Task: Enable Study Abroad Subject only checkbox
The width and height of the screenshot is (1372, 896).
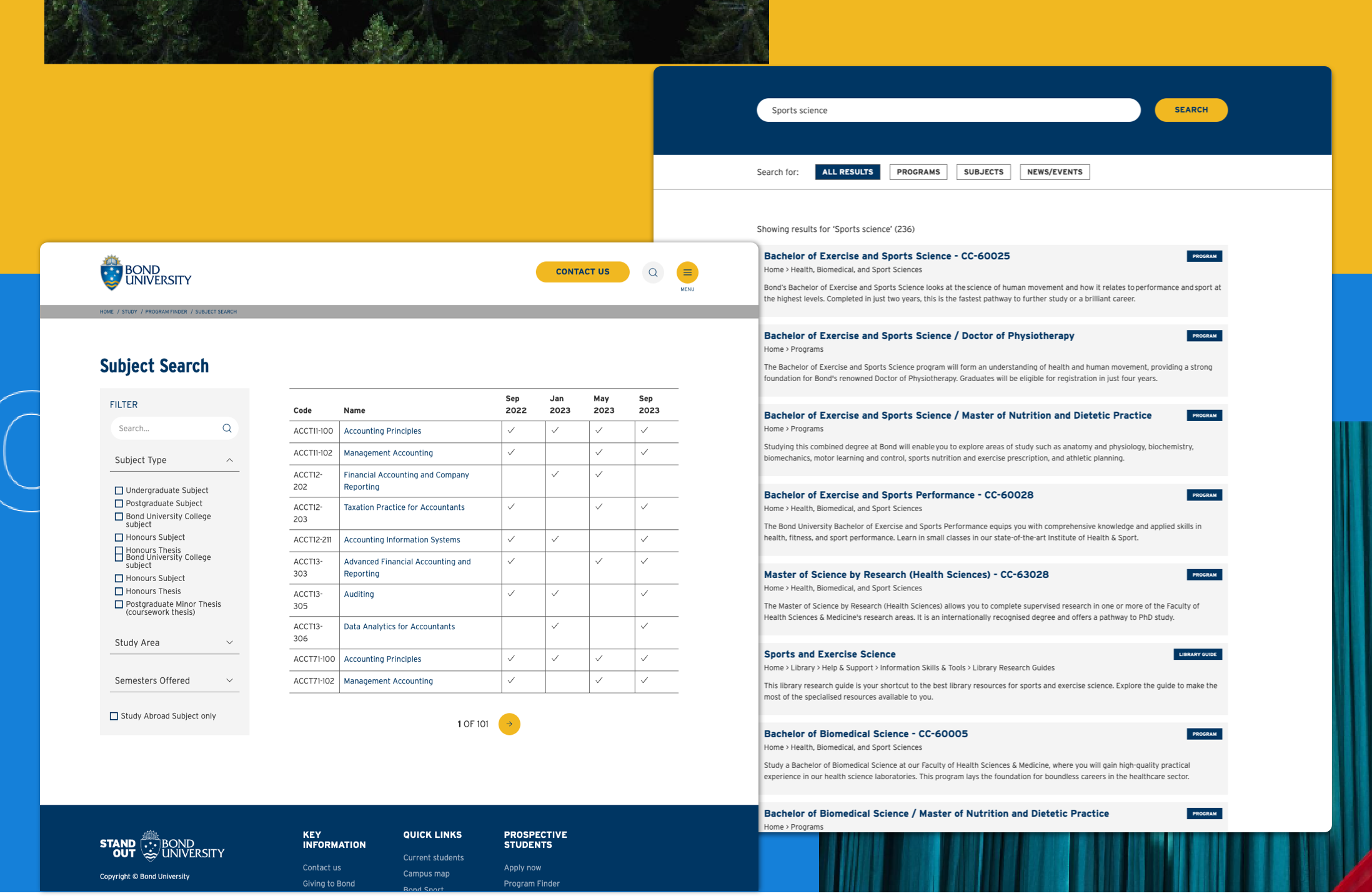Action: click(114, 716)
